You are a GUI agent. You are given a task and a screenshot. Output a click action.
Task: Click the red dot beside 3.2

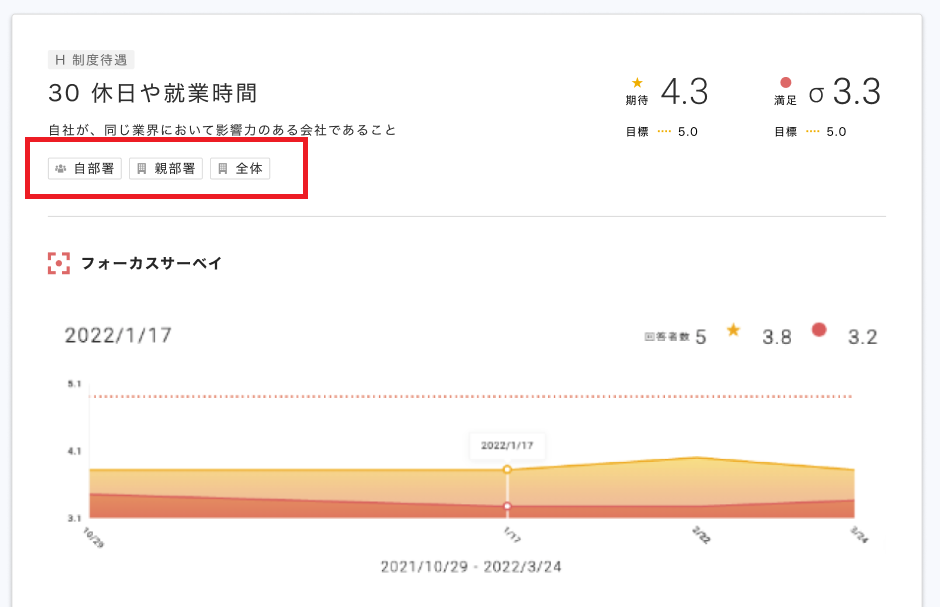pyautogui.click(x=819, y=330)
